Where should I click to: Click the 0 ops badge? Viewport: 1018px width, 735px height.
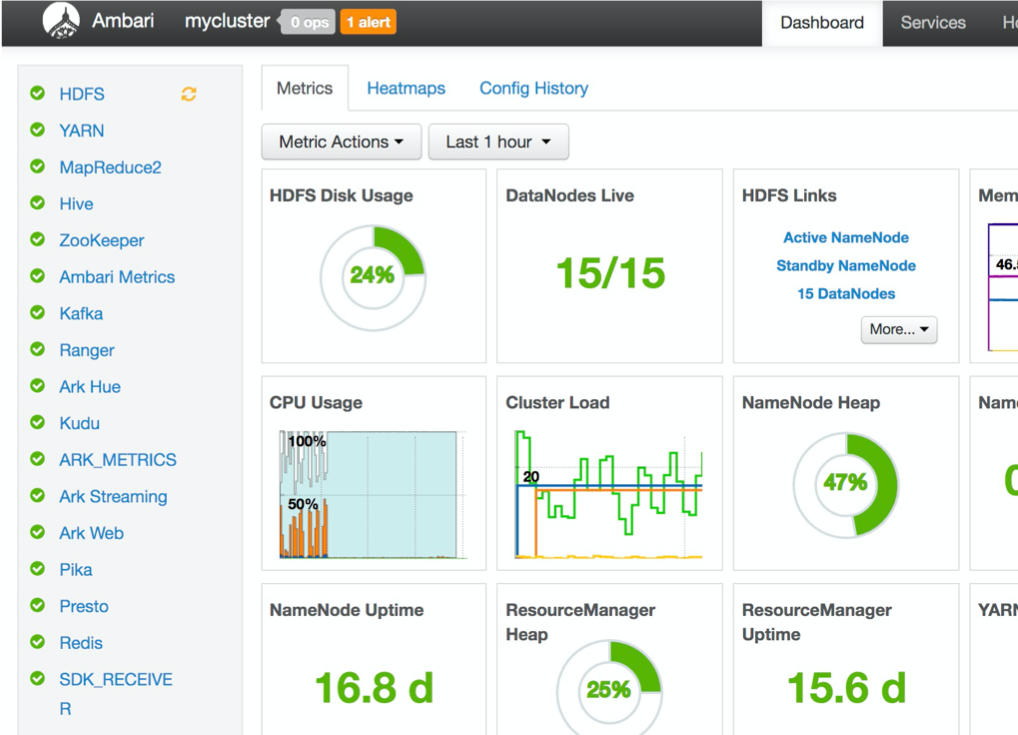pos(307,22)
